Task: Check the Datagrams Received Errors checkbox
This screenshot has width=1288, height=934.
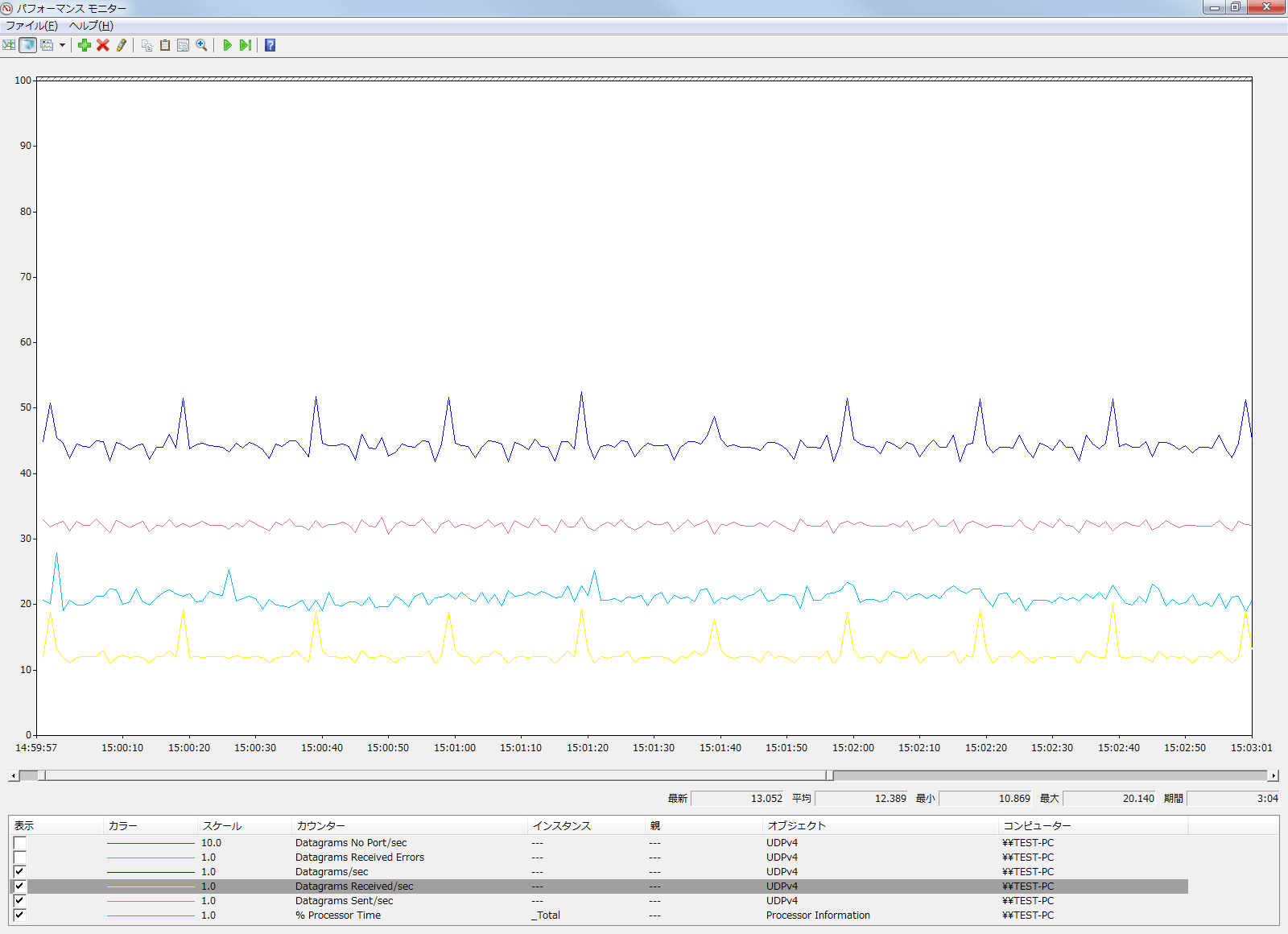Action: tap(20, 858)
